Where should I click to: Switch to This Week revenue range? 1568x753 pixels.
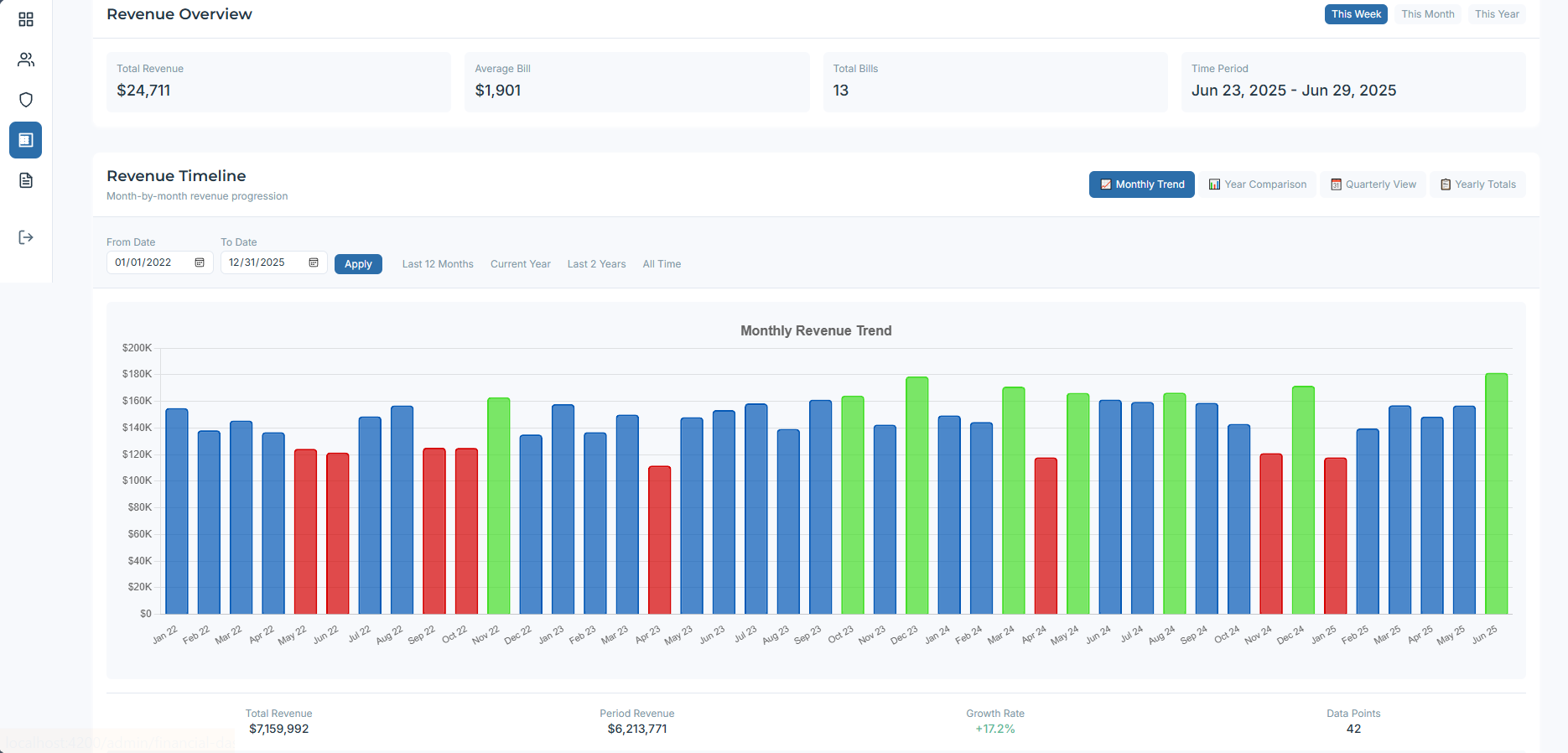pos(1356,14)
